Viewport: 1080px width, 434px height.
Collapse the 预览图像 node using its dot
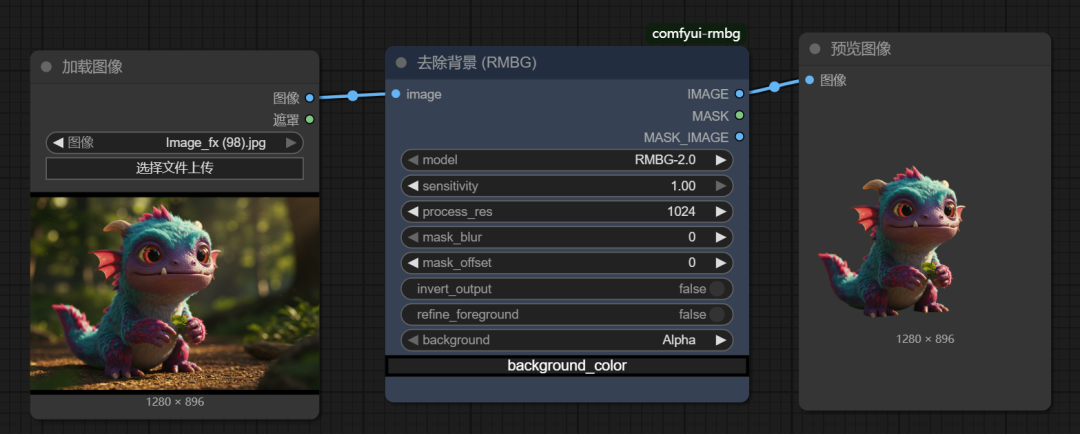815,49
